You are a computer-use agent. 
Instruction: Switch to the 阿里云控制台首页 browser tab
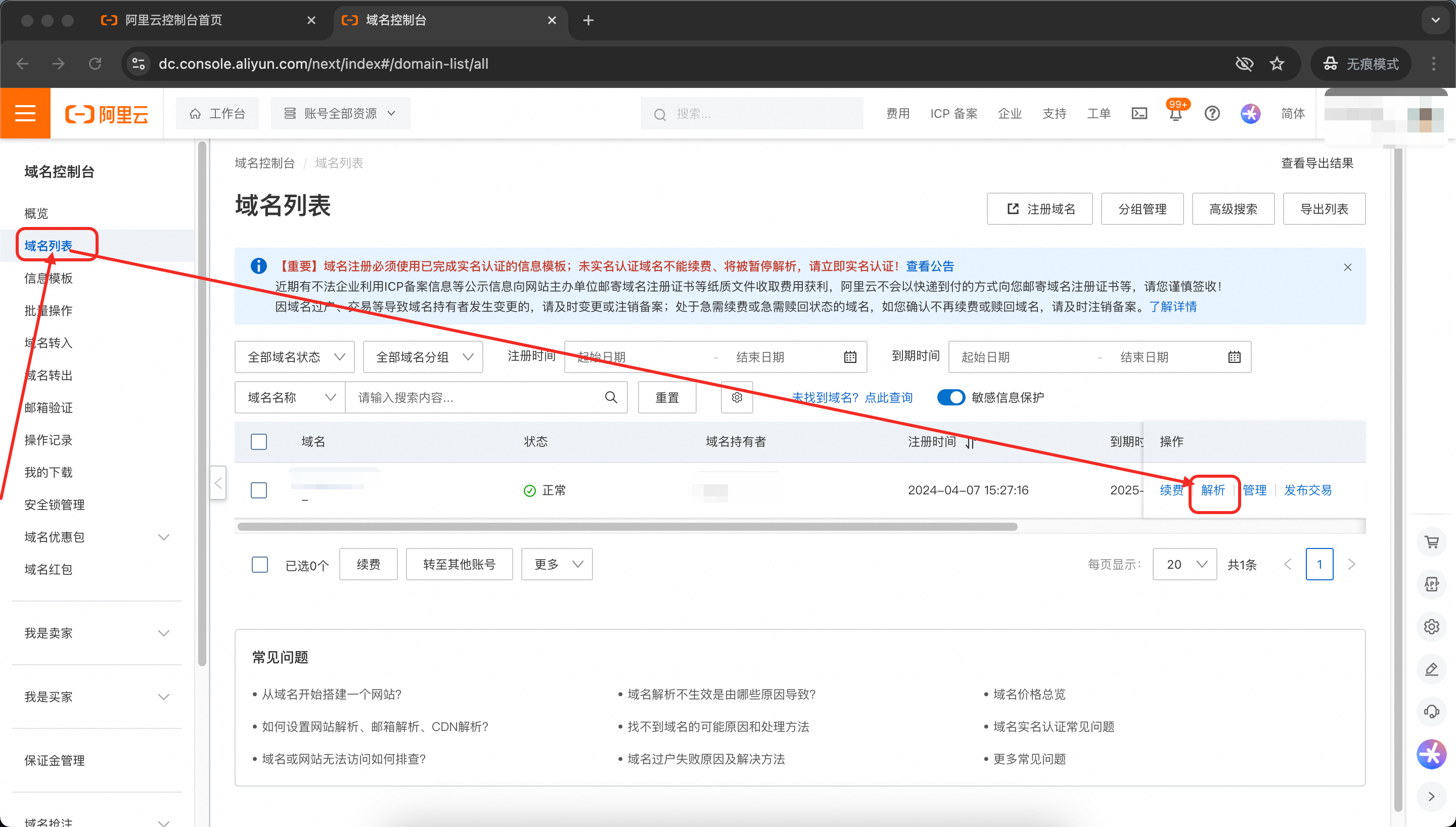coord(207,20)
